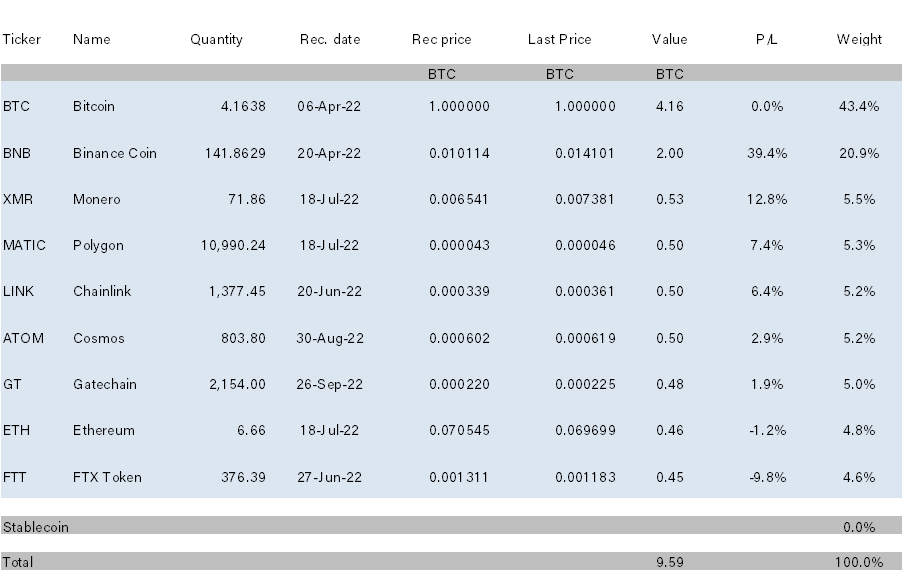Click rec price 0.000339
Screen dimensions: 903x571
tap(460, 291)
